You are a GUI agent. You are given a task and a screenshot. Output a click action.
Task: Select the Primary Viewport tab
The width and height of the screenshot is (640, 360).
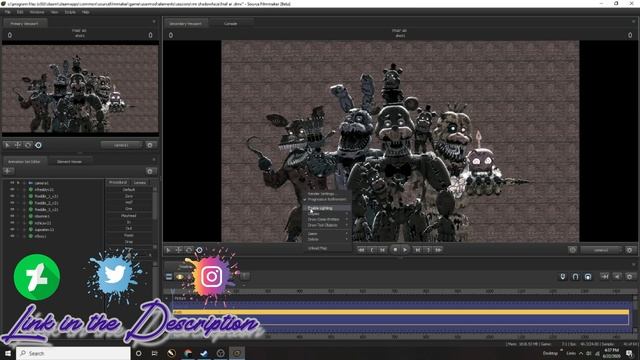point(24,24)
